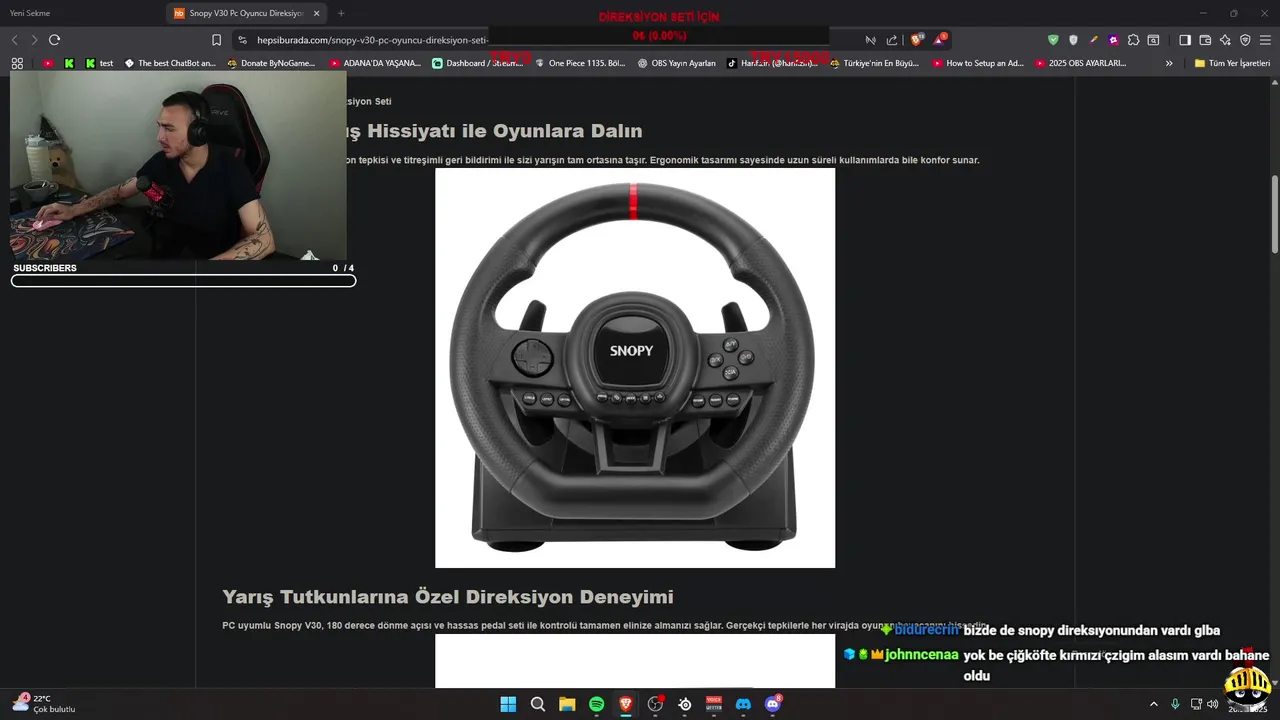The image size is (1280, 720).
Task: Show hidden system tray icons
Action: tap(1153, 704)
